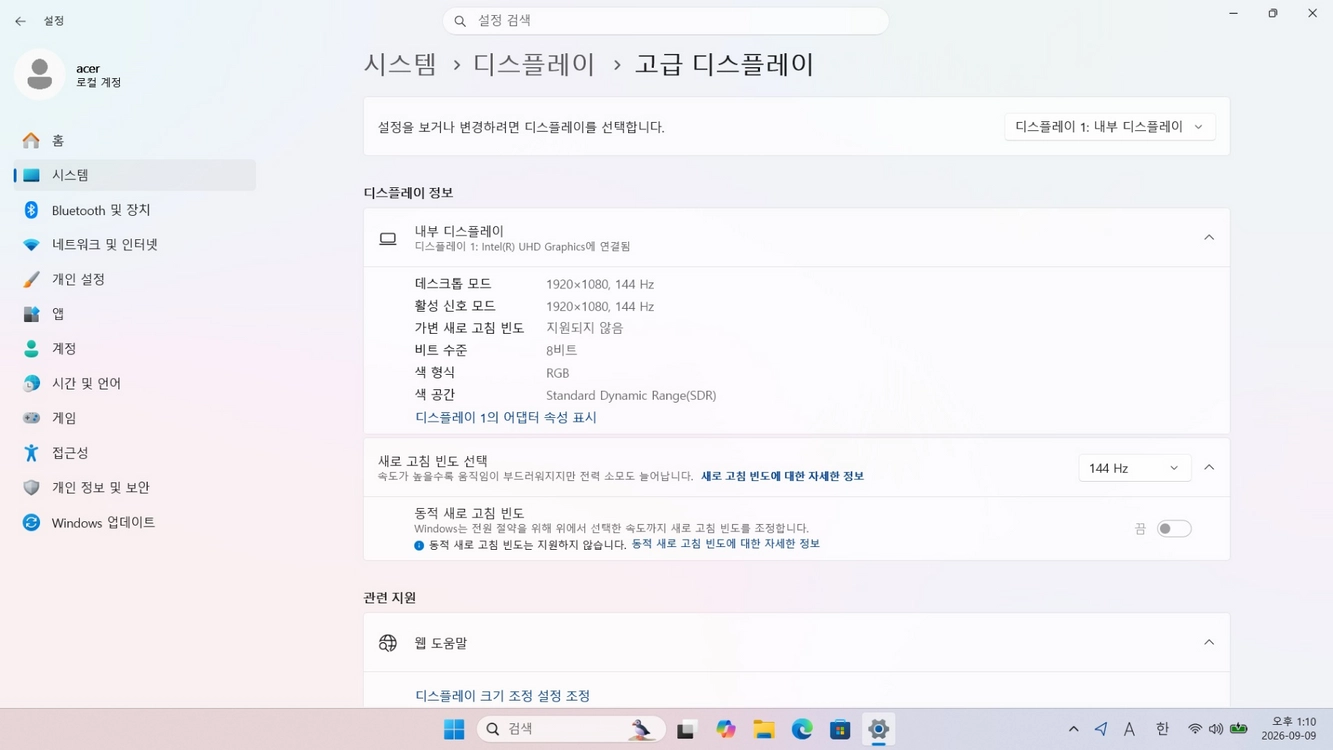Click the laptop icon beside 내부 디스플레이
Screen dimensions: 1333x750
click(388, 238)
